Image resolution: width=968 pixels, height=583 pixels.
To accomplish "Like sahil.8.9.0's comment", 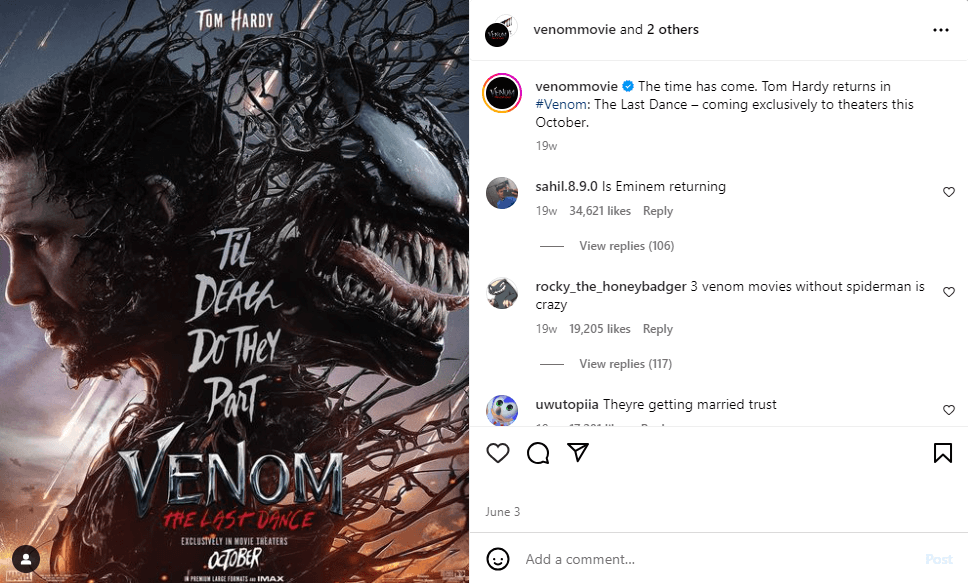I will click(x=949, y=192).
